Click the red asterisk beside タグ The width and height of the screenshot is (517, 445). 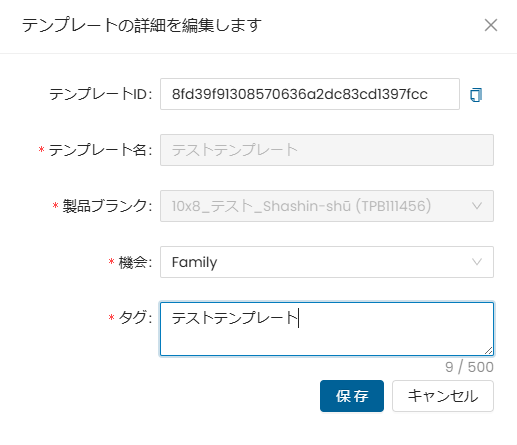coord(111,318)
